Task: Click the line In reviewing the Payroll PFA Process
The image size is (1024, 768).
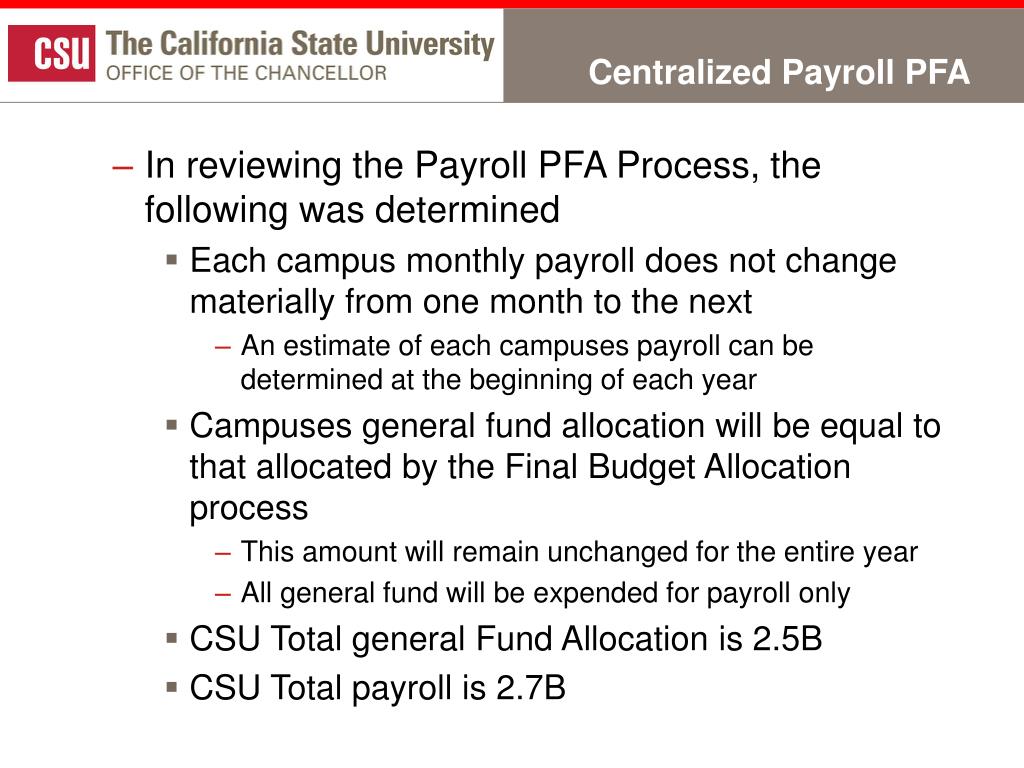Action: 483,167
